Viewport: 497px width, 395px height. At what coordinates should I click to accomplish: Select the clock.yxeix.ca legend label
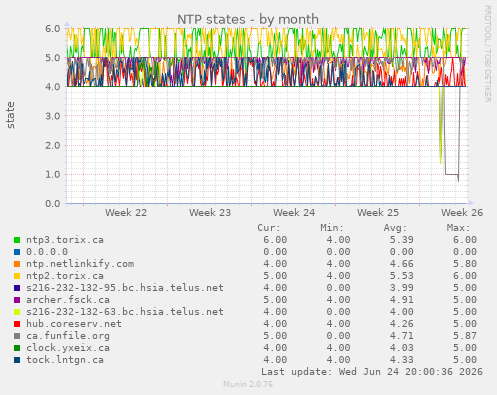(68, 348)
